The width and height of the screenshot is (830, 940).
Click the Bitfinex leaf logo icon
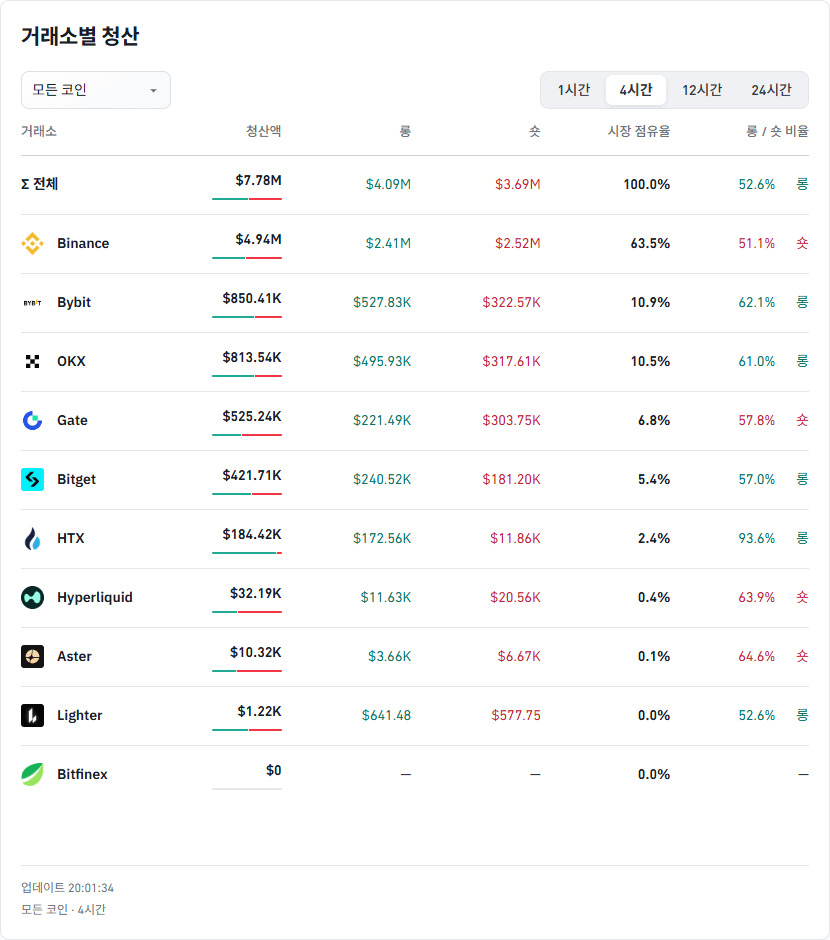click(32, 775)
